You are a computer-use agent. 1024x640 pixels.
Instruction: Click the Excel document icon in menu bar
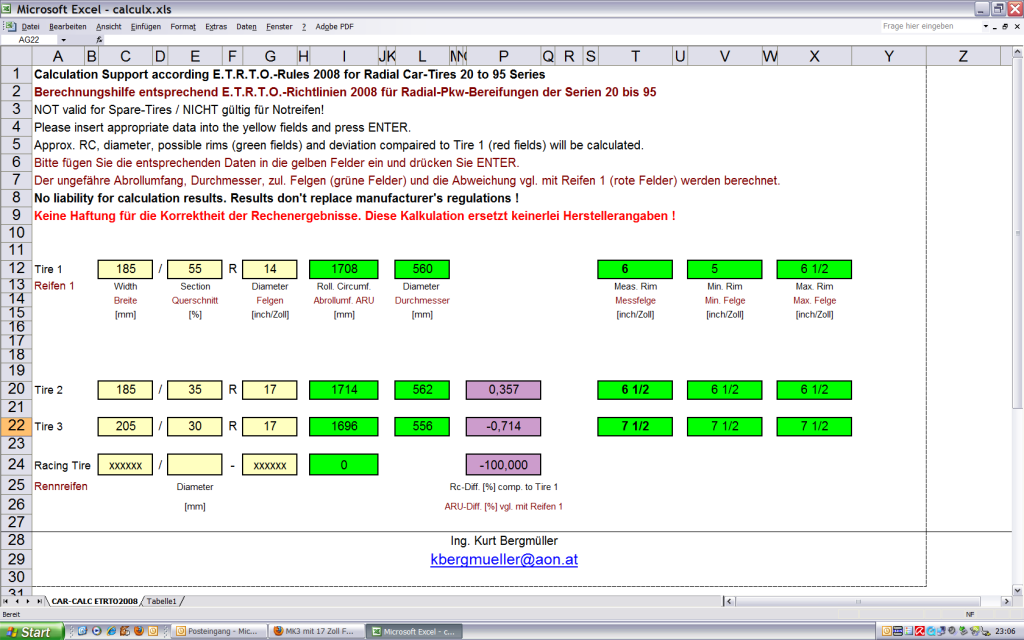click(x=10, y=26)
